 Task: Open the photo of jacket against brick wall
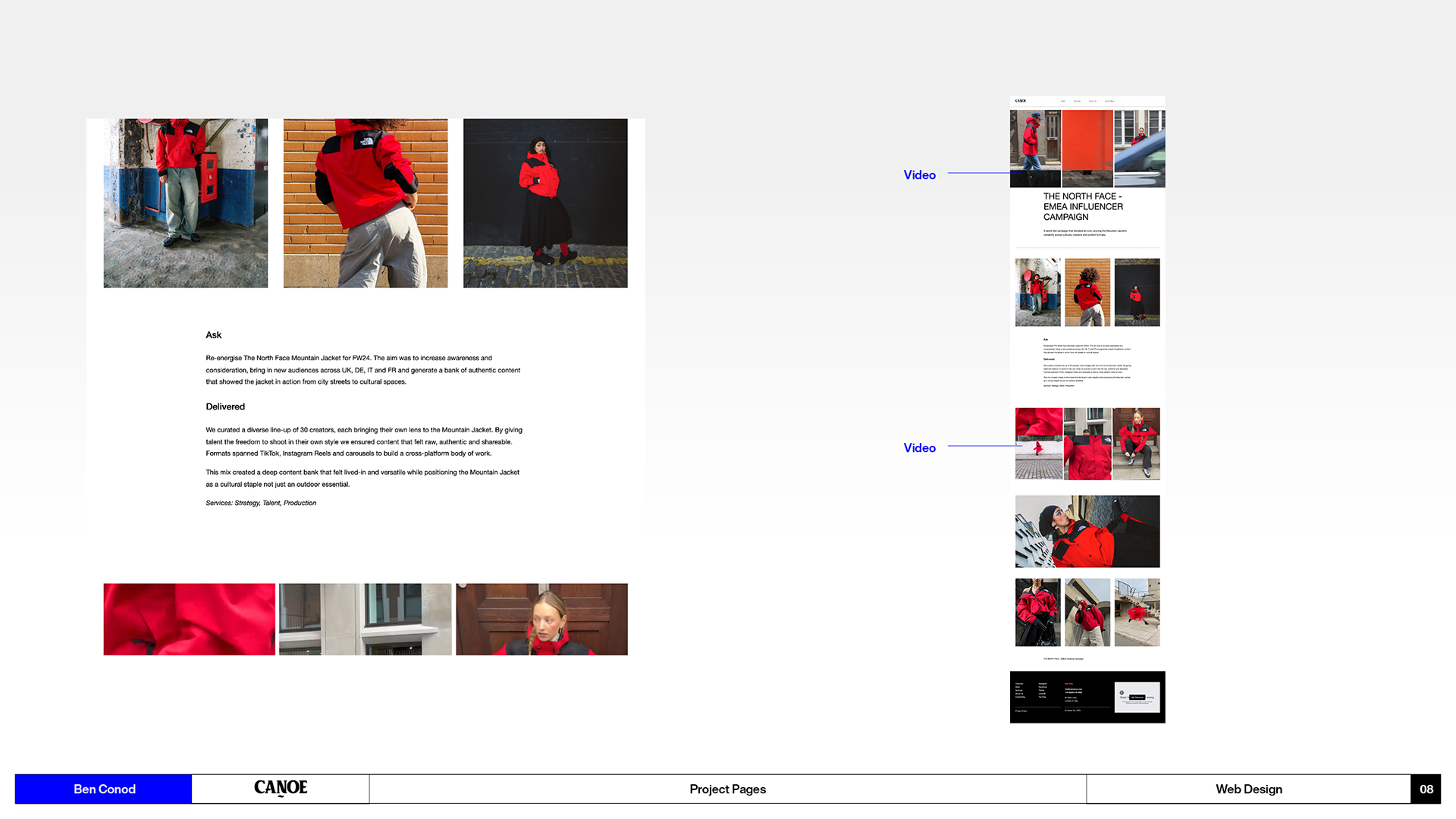[x=366, y=203]
